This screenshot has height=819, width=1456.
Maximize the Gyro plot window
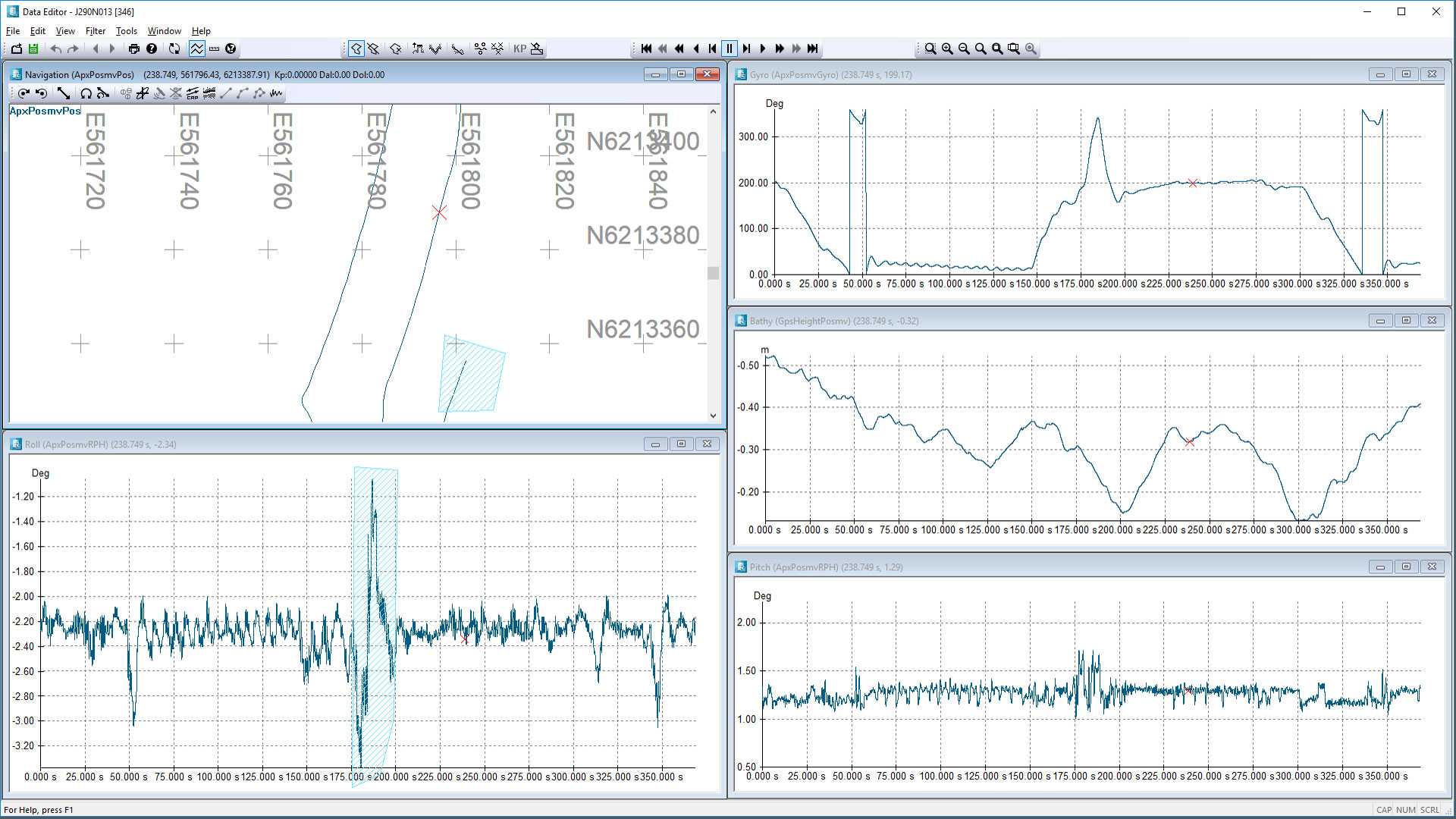1406,74
